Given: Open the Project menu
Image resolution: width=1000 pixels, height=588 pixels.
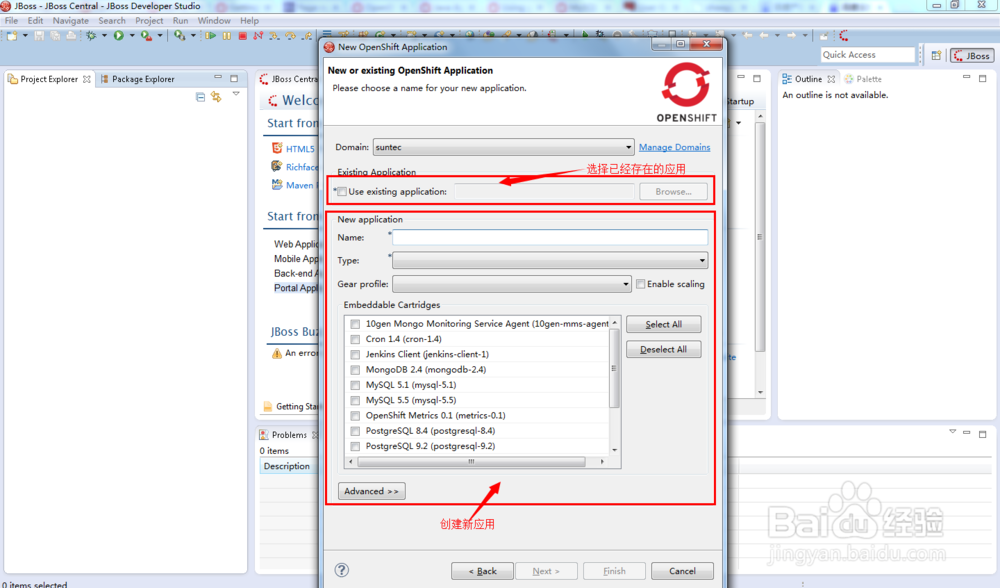Looking at the screenshot, I should click(149, 20).
